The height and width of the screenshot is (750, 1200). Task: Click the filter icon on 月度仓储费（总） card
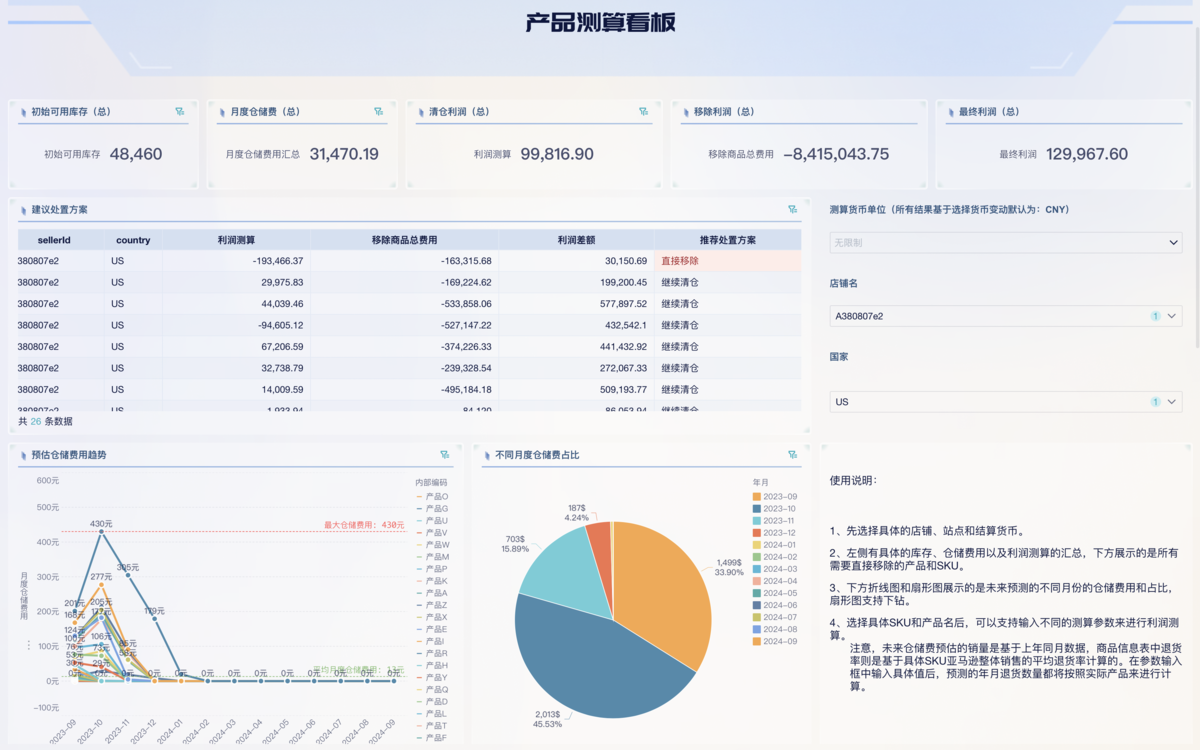(379, 110)
